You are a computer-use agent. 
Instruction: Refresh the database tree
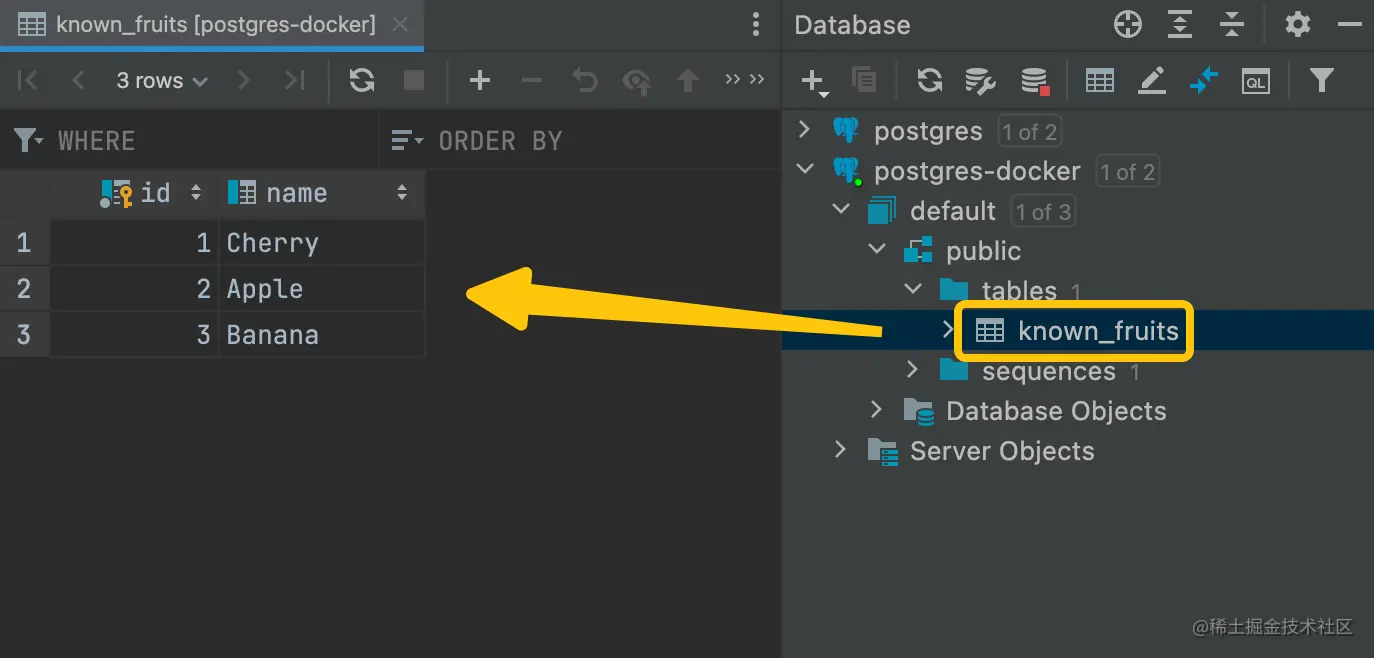pos(930,80)
